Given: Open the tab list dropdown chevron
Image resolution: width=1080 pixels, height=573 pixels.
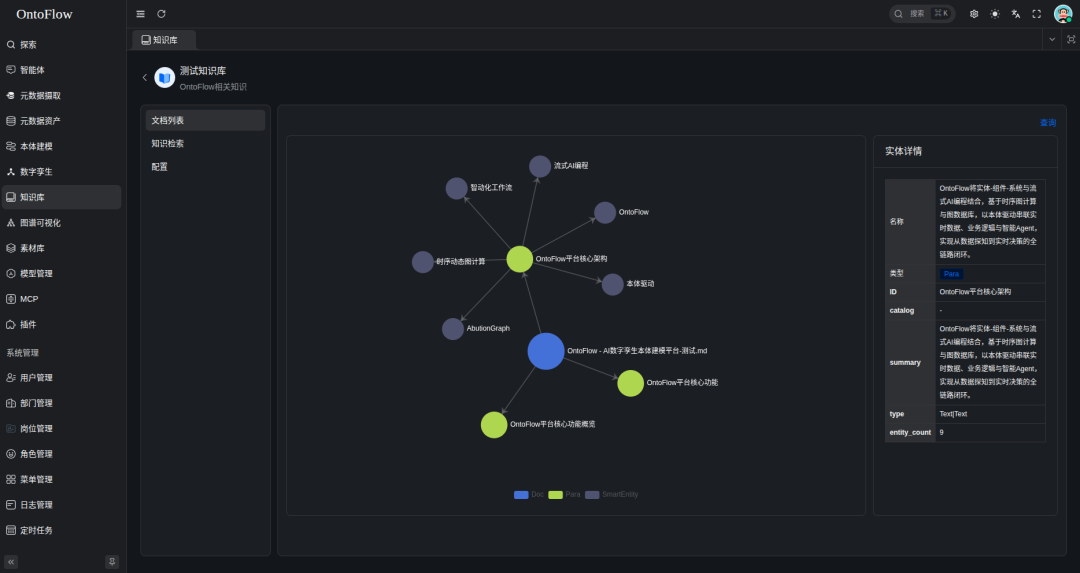Looking at the screenshot, I should coord(1052,39).
